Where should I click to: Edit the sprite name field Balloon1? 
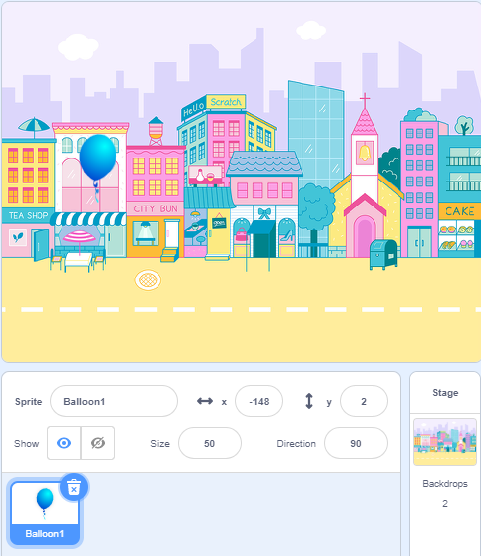pos(114,401)
